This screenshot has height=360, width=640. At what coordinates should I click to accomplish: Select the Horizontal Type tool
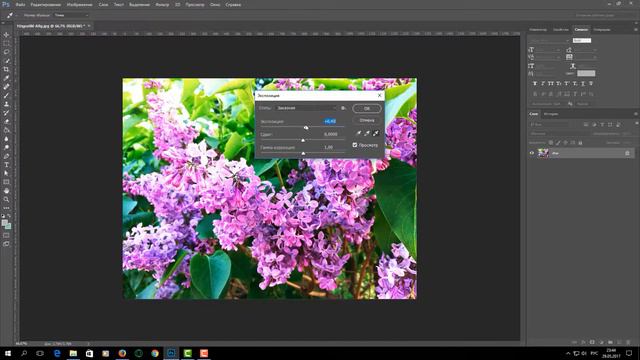click(6, 164)
